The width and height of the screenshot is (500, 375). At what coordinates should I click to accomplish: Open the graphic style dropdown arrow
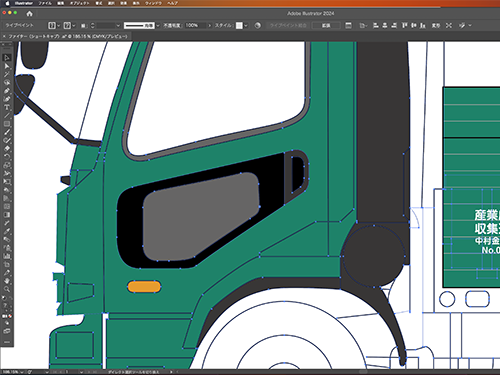[x=246, y=25]
